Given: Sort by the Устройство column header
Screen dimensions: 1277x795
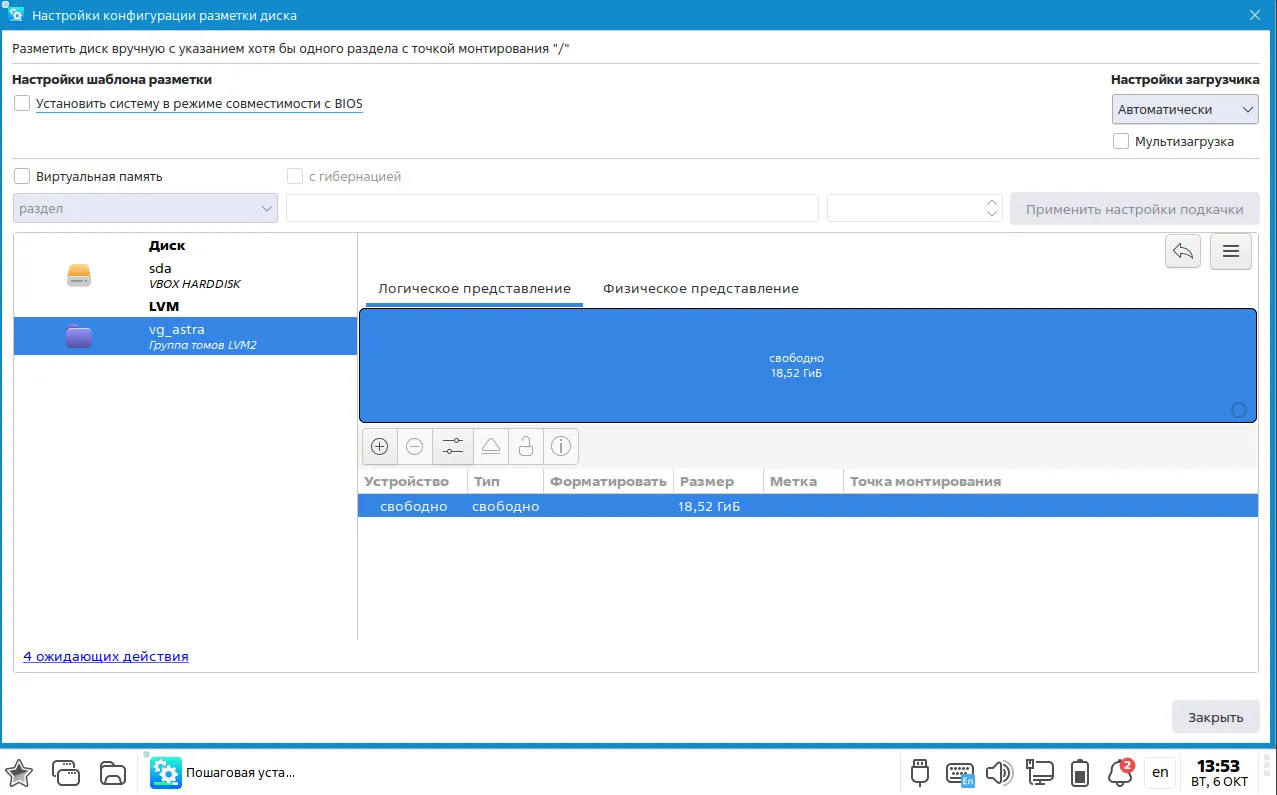Looking at the screenshot, I should pos(412,481).
